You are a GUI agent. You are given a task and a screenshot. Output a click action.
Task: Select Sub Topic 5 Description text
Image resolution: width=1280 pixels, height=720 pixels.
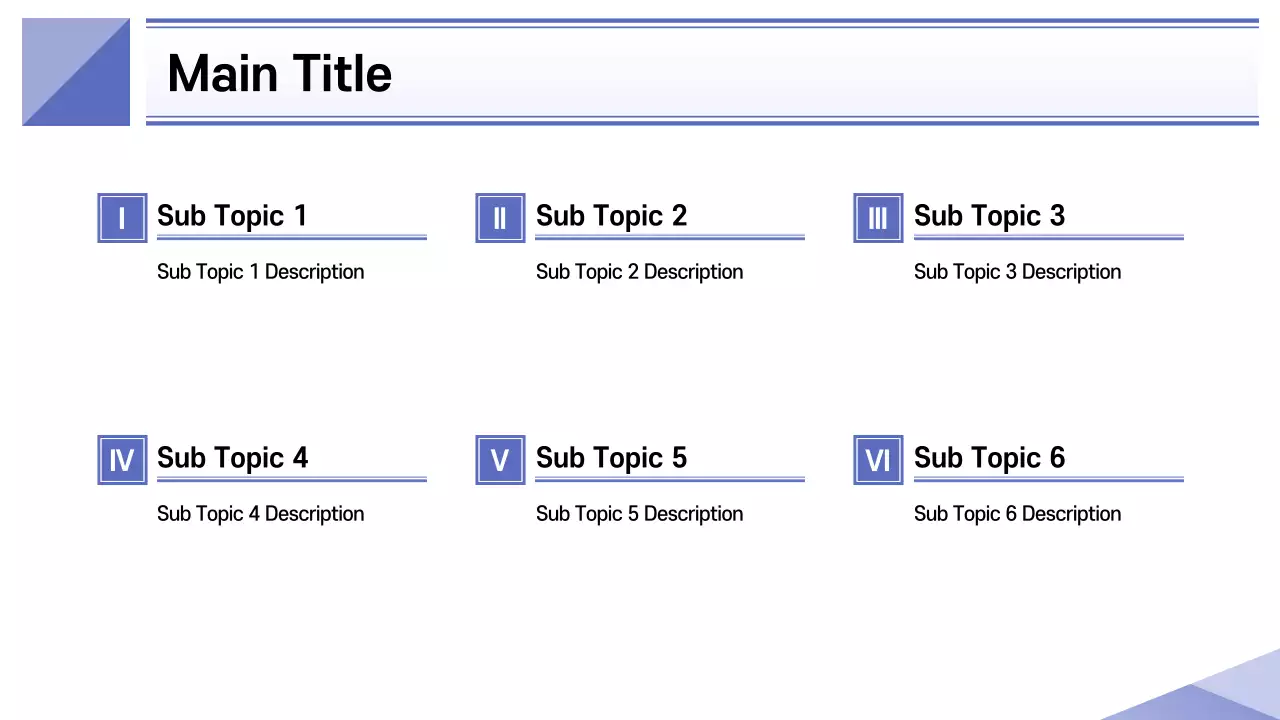[x=639, y=514]
